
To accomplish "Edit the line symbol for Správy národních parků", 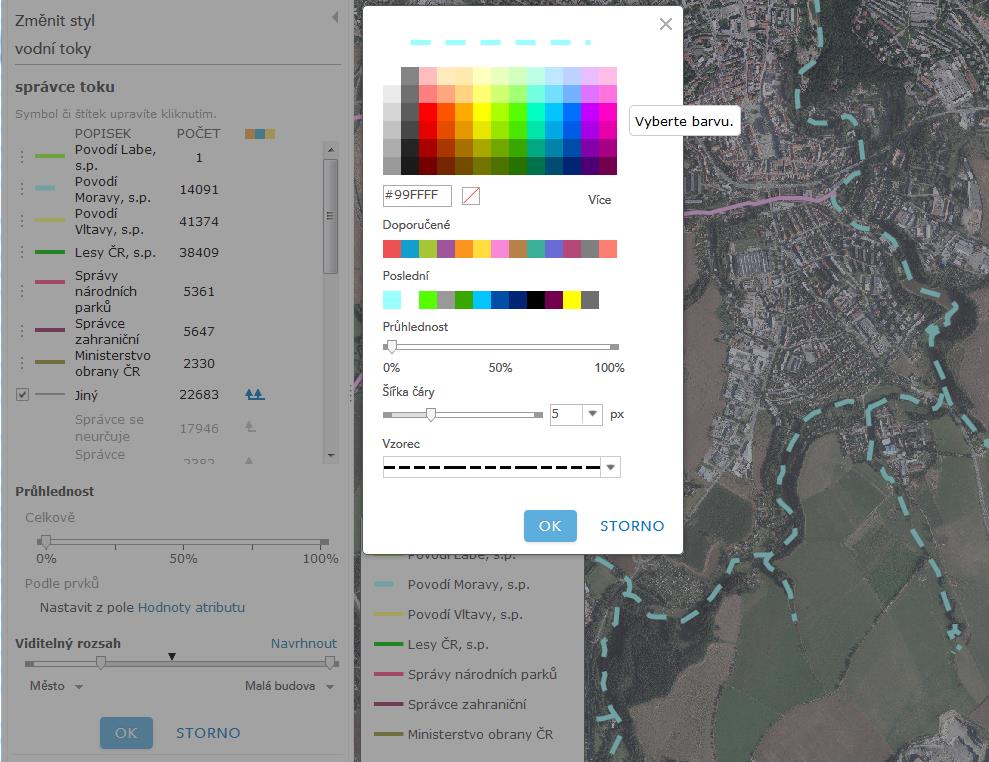I will click(50, 282).
